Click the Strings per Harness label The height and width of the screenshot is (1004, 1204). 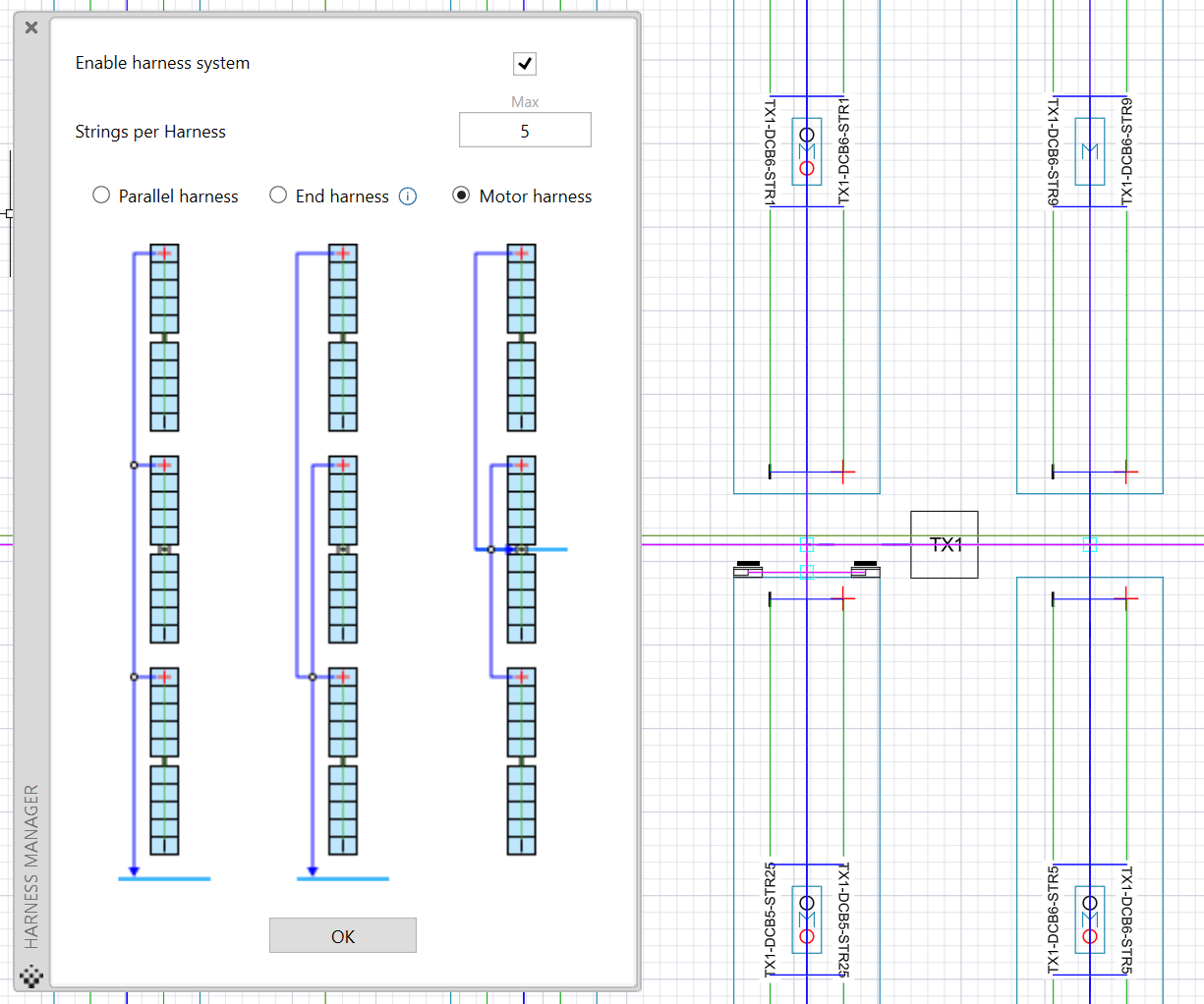(150, 132)
